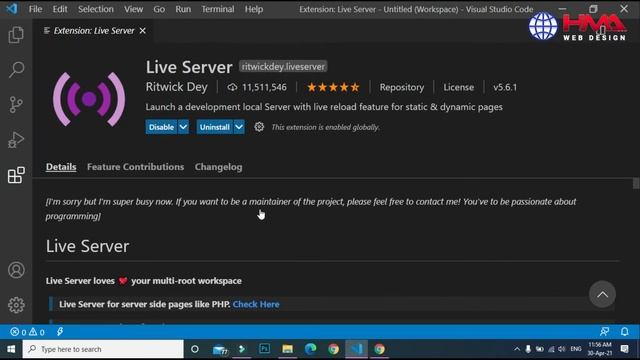Click the Ritwick Dey publisher name
This screenshot has height=360, width=640.
[177, 87]
